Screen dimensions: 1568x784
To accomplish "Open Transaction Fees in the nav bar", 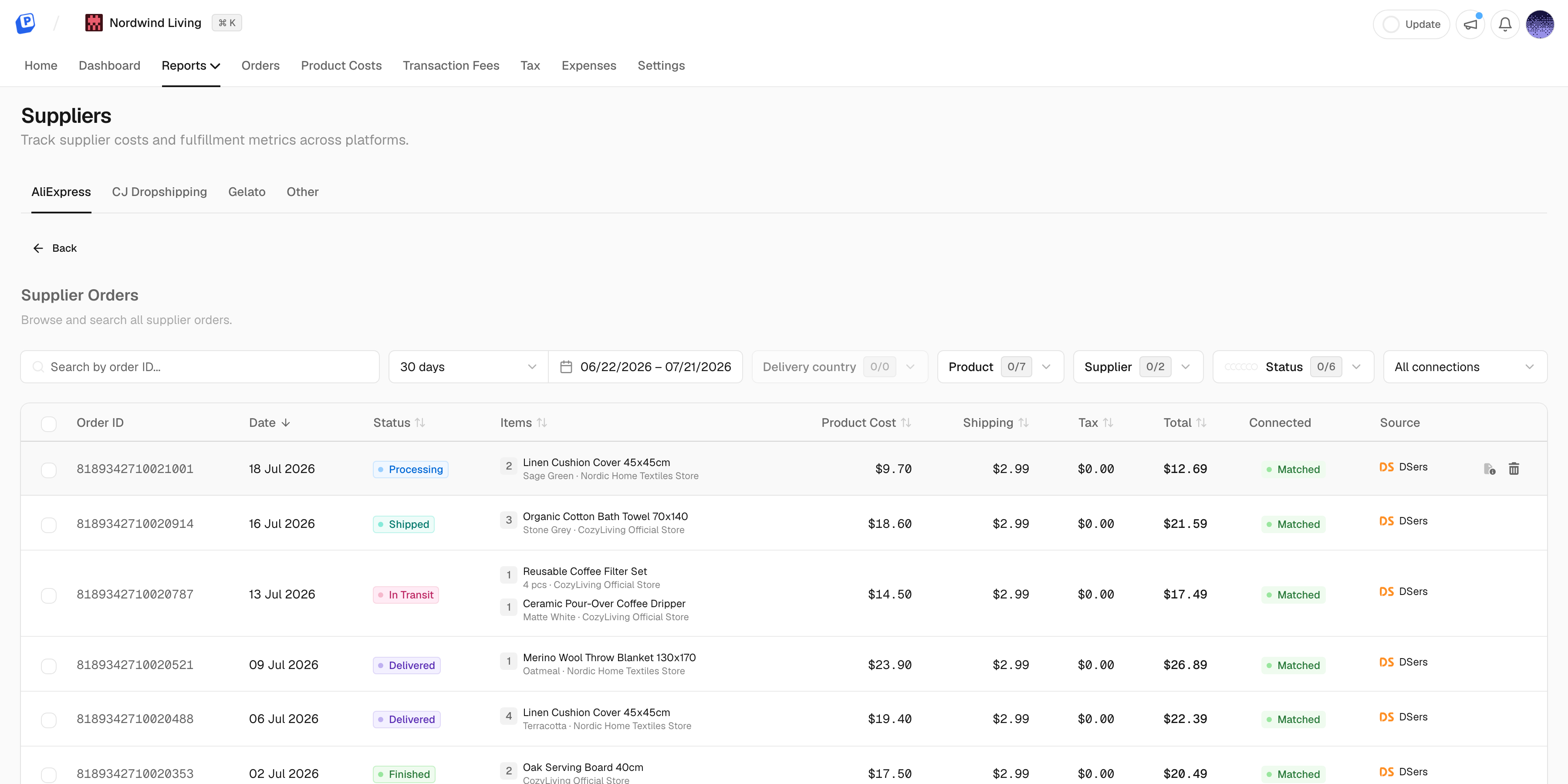I will [x=451, y=66].
